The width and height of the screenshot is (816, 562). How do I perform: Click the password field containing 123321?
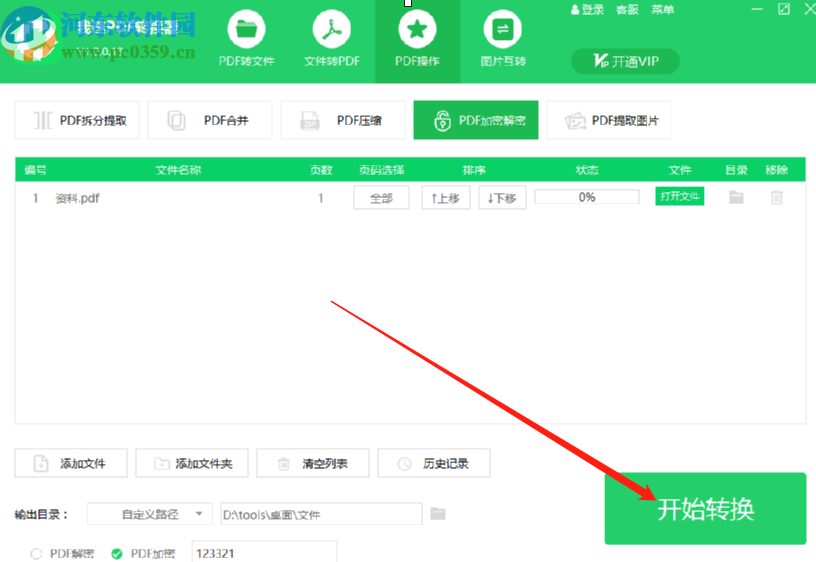(x=264, y=553)
